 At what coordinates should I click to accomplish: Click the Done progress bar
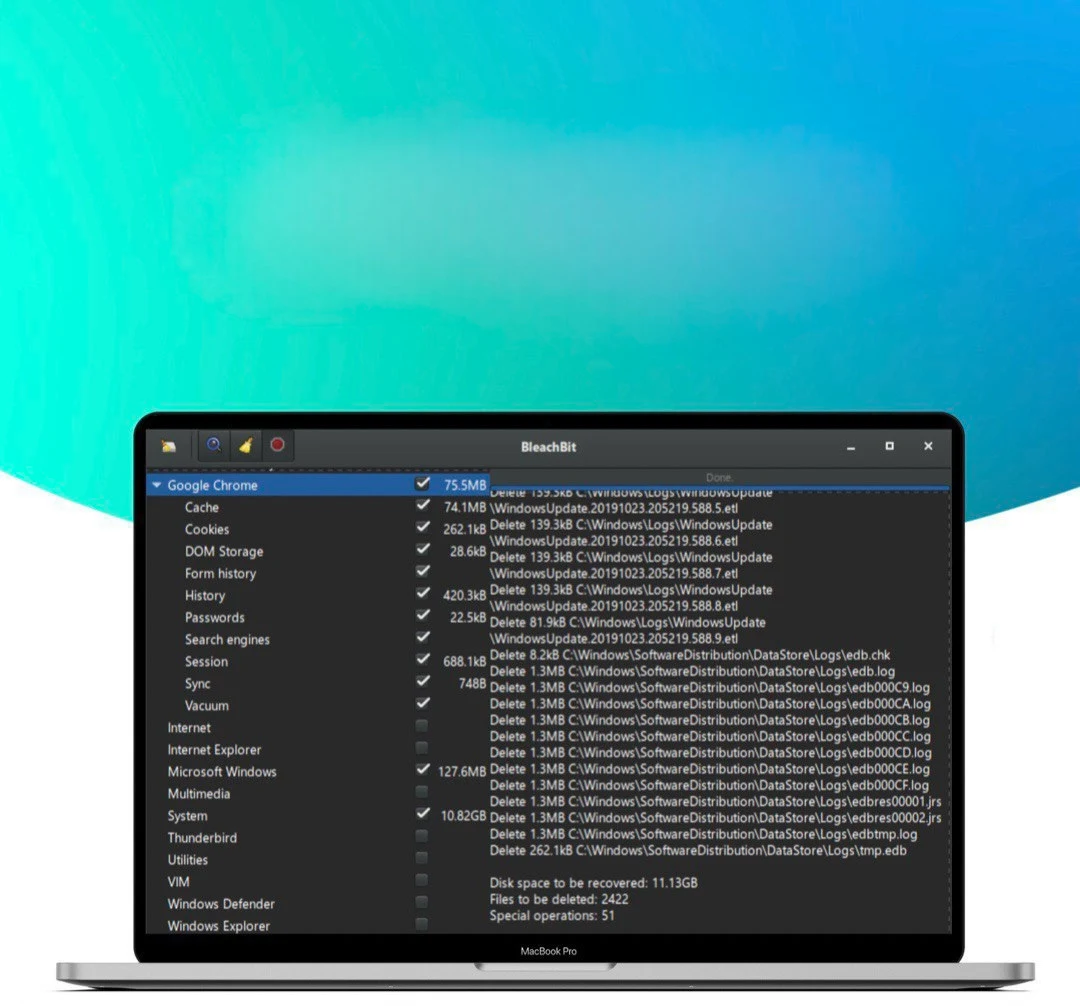click(719, 478)
